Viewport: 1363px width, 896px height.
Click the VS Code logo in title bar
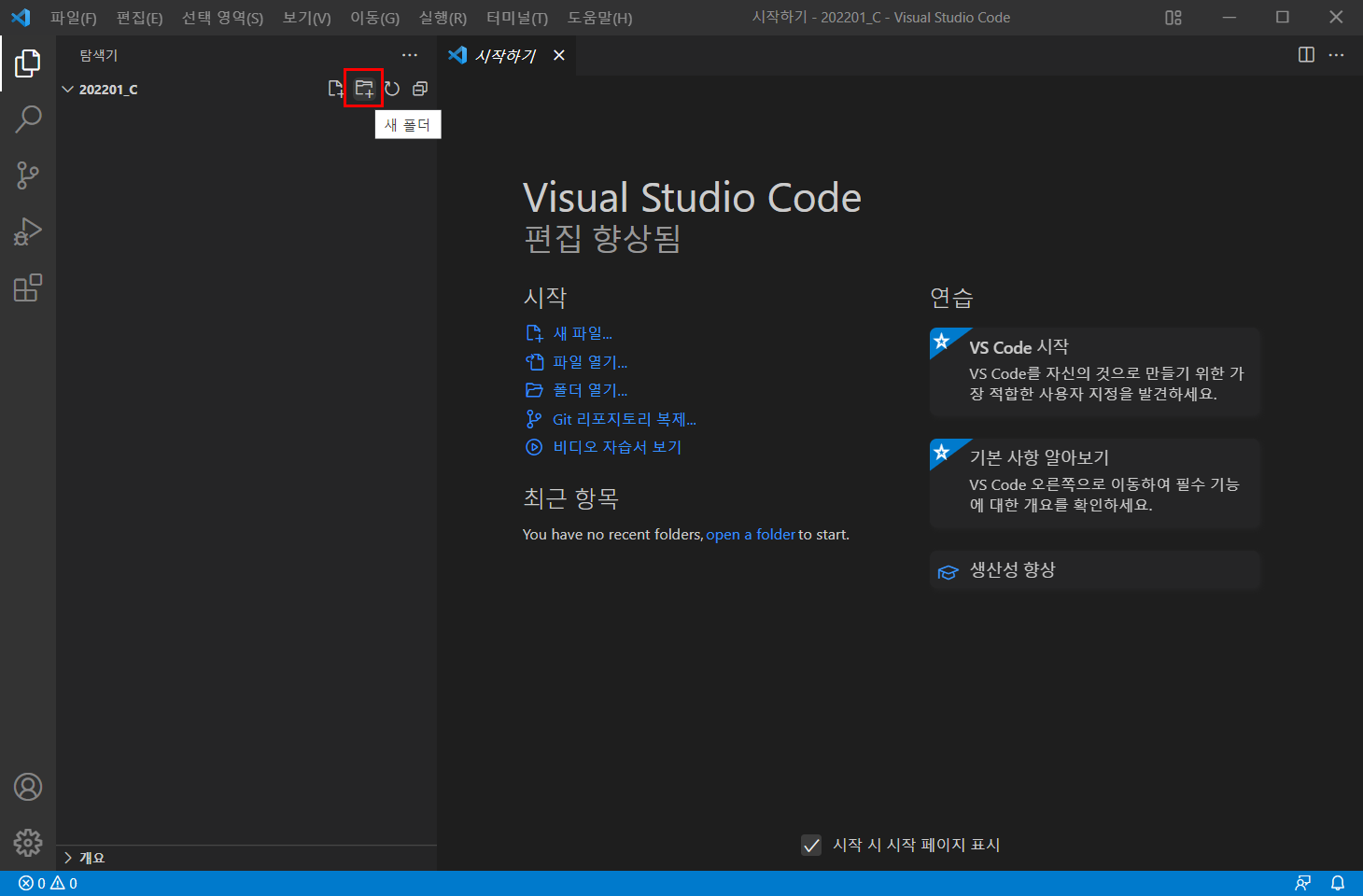point(21,17)
